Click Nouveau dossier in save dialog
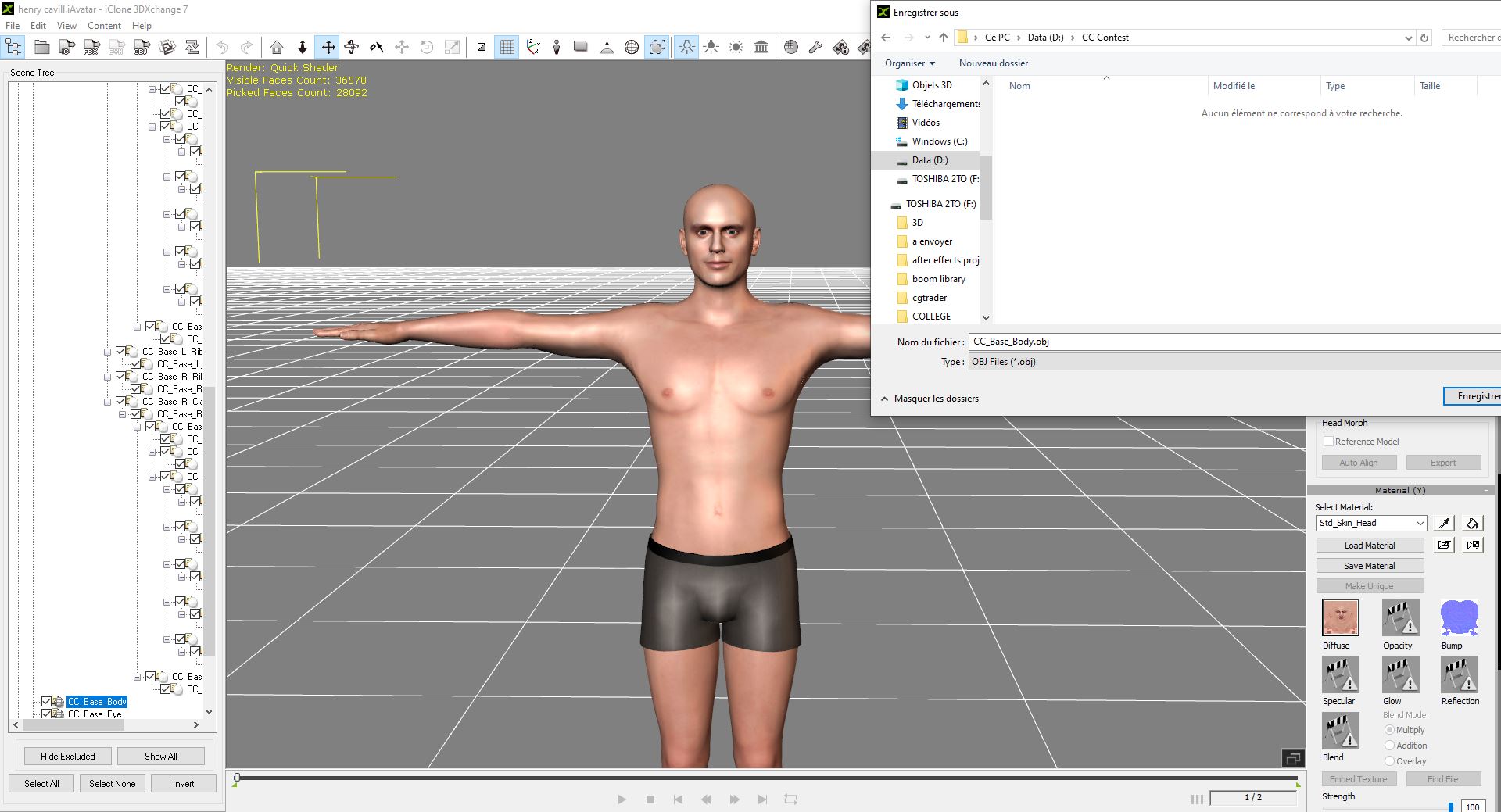This screenshot has height=812, width=1501. coord(994,63)
